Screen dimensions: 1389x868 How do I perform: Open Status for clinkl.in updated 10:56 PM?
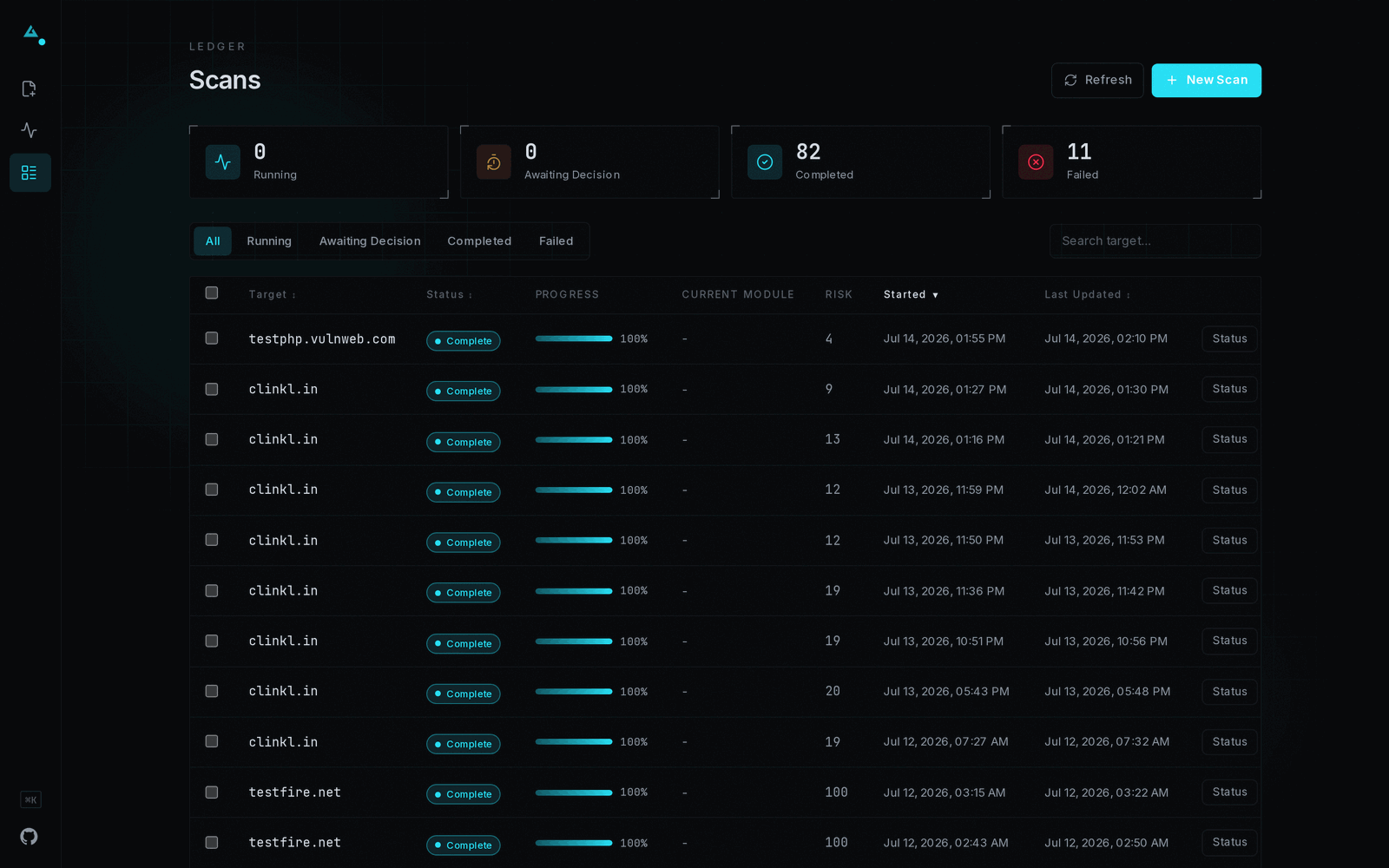[1229, 641]
